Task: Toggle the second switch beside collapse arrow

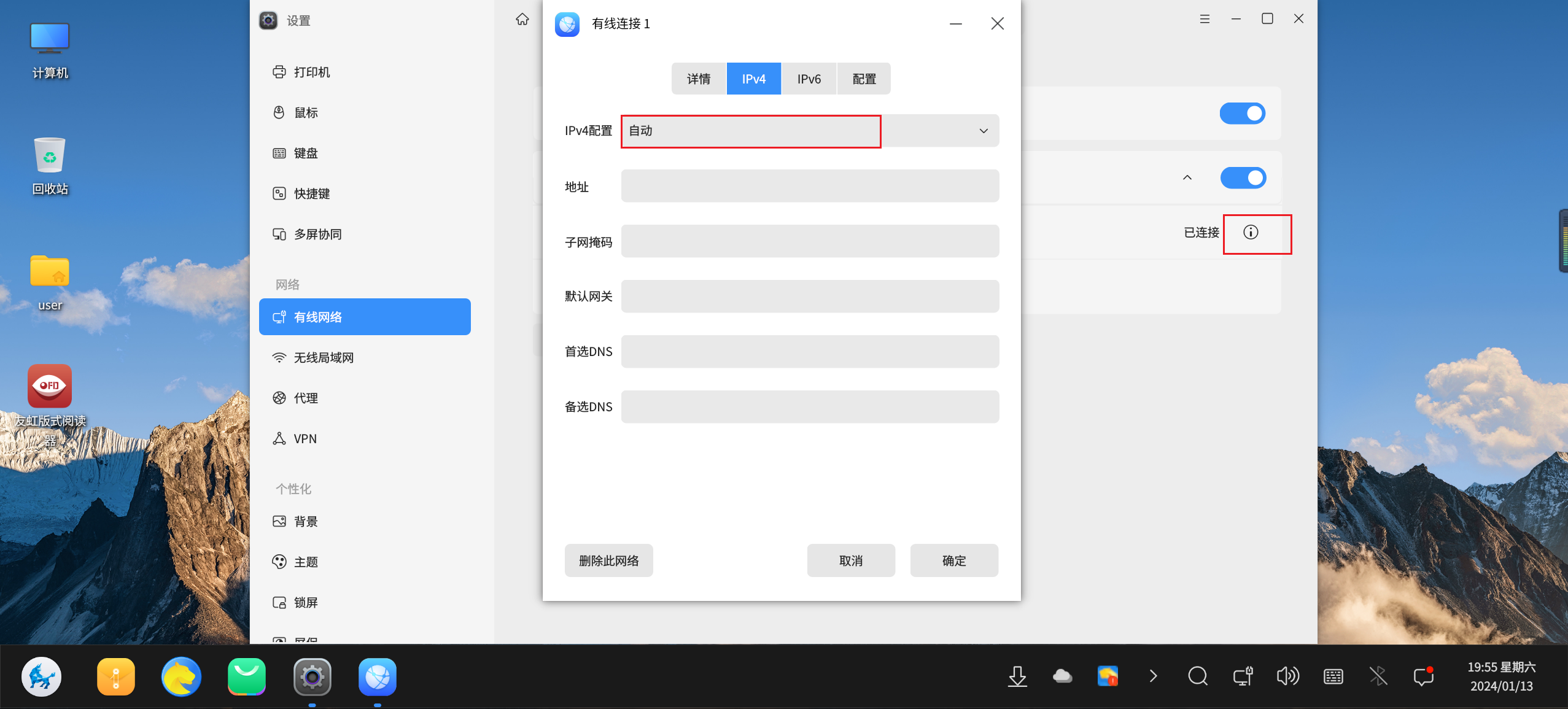Action: (x=1243, y=178)
